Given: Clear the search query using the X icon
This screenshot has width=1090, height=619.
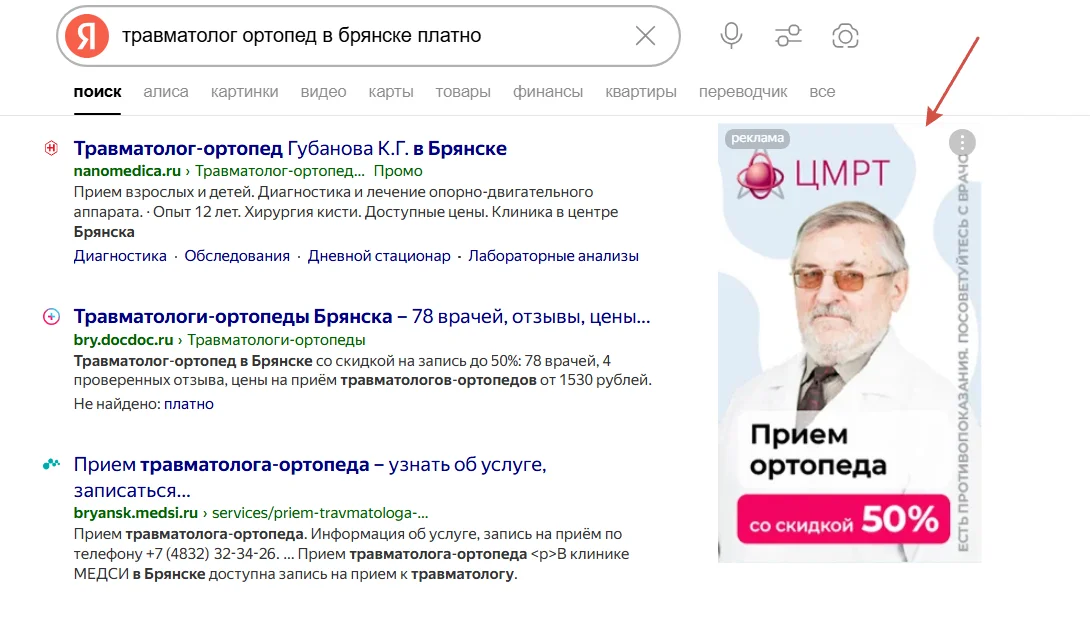Looking at the screenshot, I should point(646,35).
